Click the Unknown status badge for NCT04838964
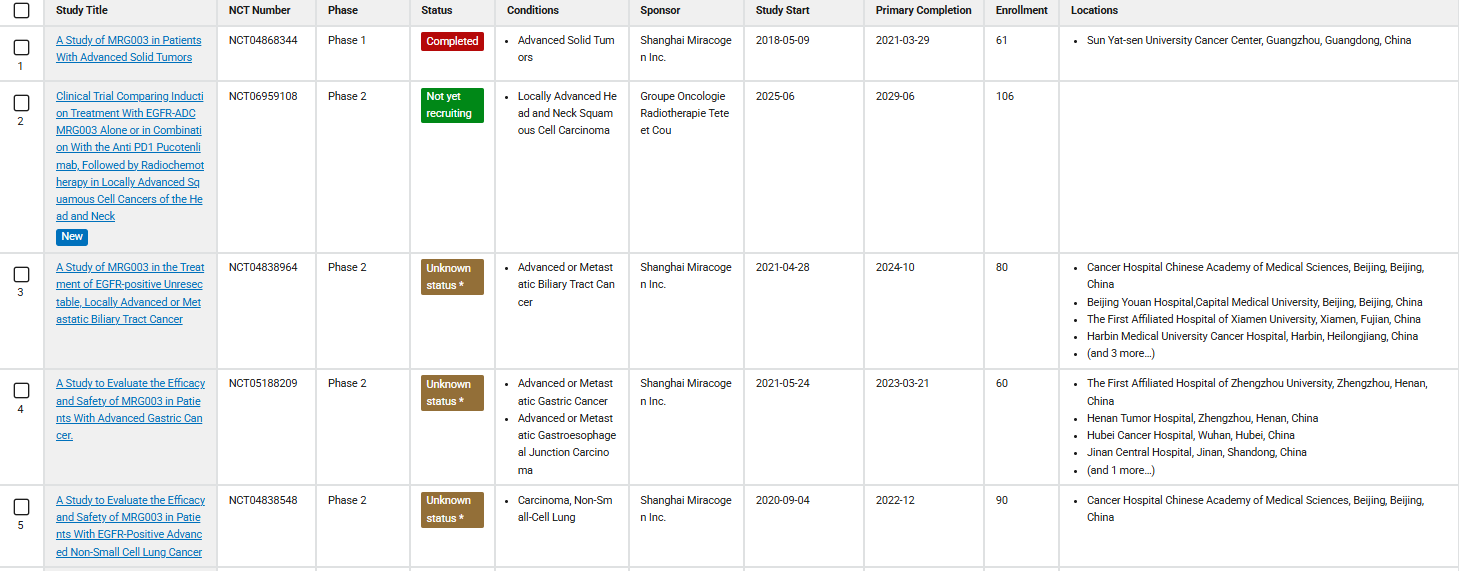Viewport: 1459px width, 571px height. click(452, 277)
